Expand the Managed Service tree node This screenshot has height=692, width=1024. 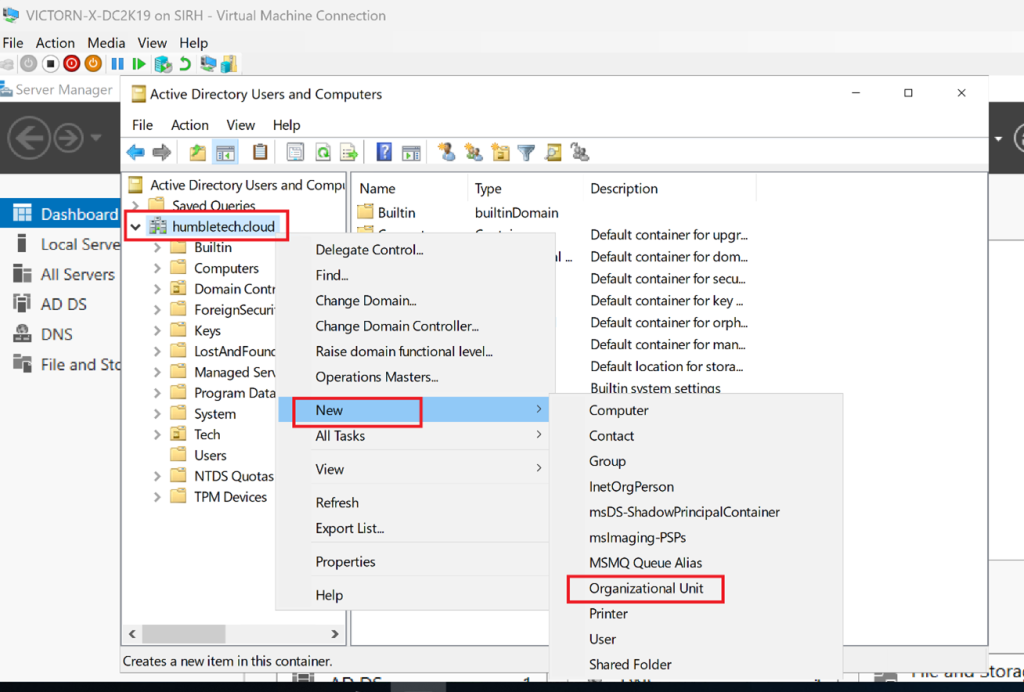(157, 372)
